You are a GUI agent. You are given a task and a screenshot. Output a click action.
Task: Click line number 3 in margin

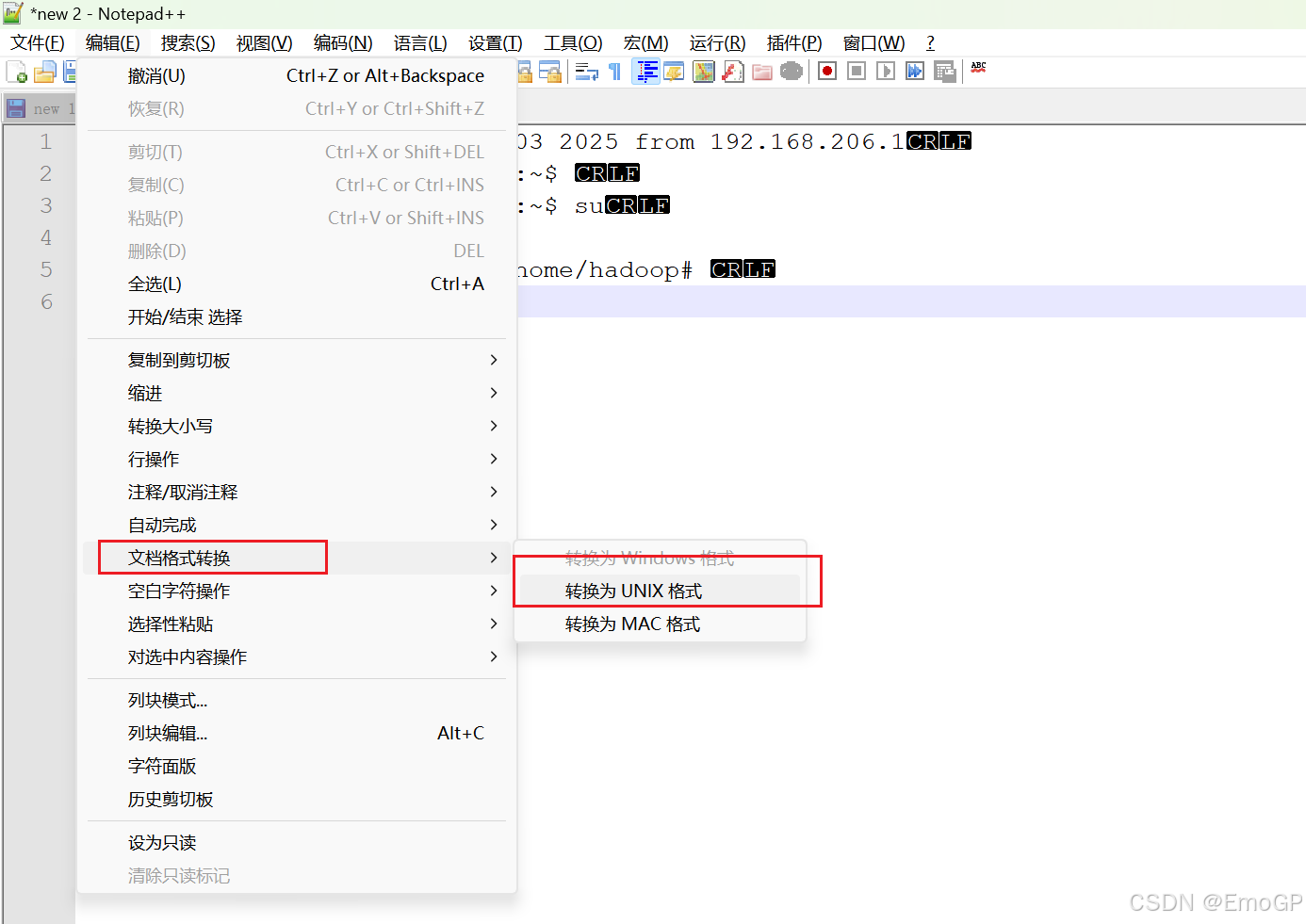pos(45,206)
